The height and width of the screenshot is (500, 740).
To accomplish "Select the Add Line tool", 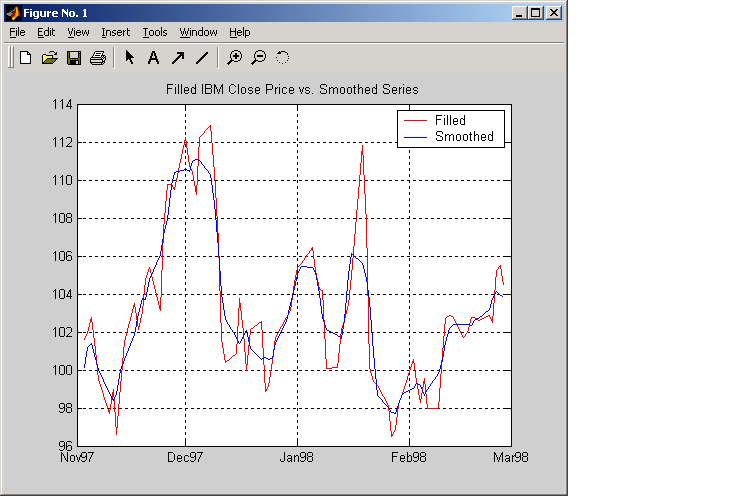I will coord(201,58).
